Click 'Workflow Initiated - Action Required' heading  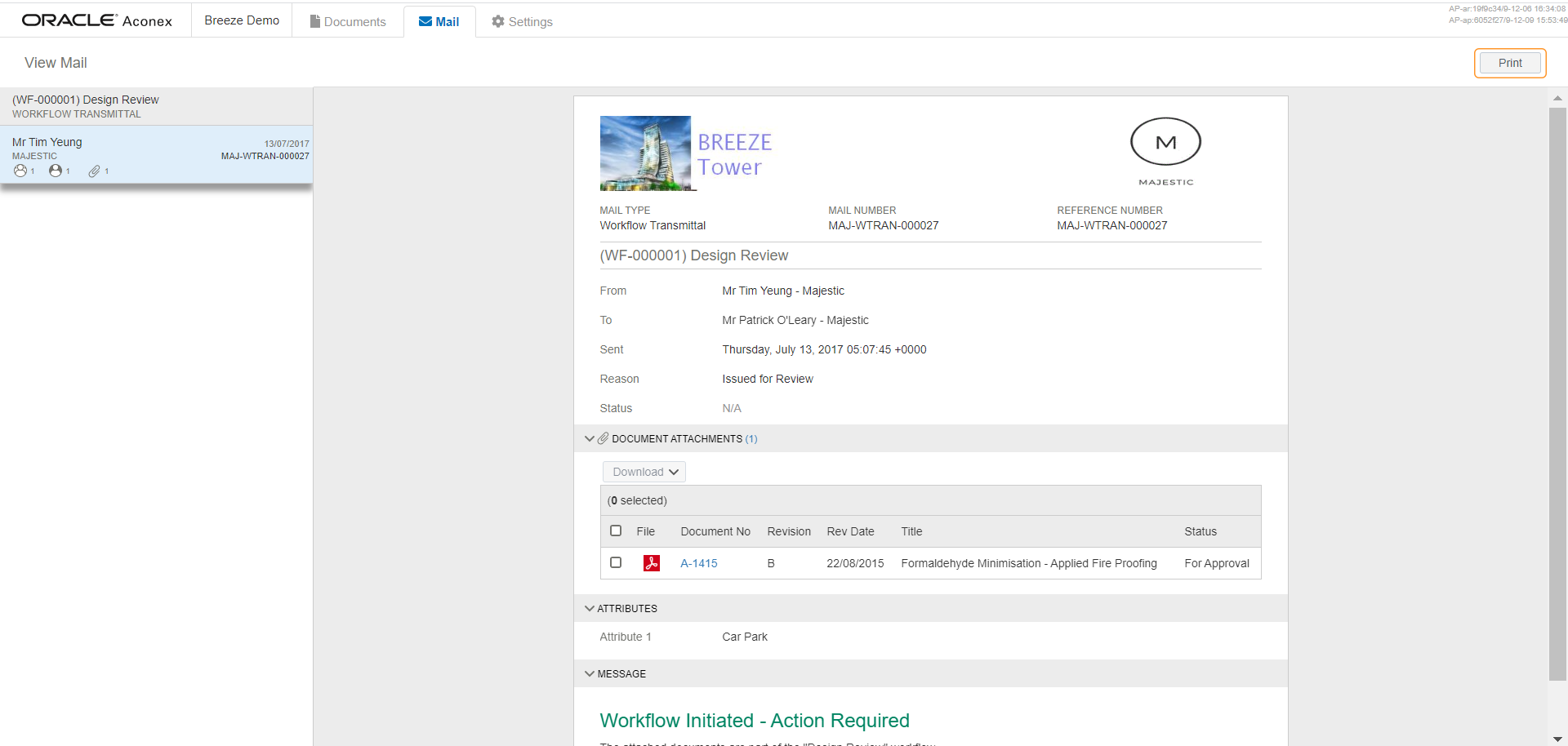point(755,721)
